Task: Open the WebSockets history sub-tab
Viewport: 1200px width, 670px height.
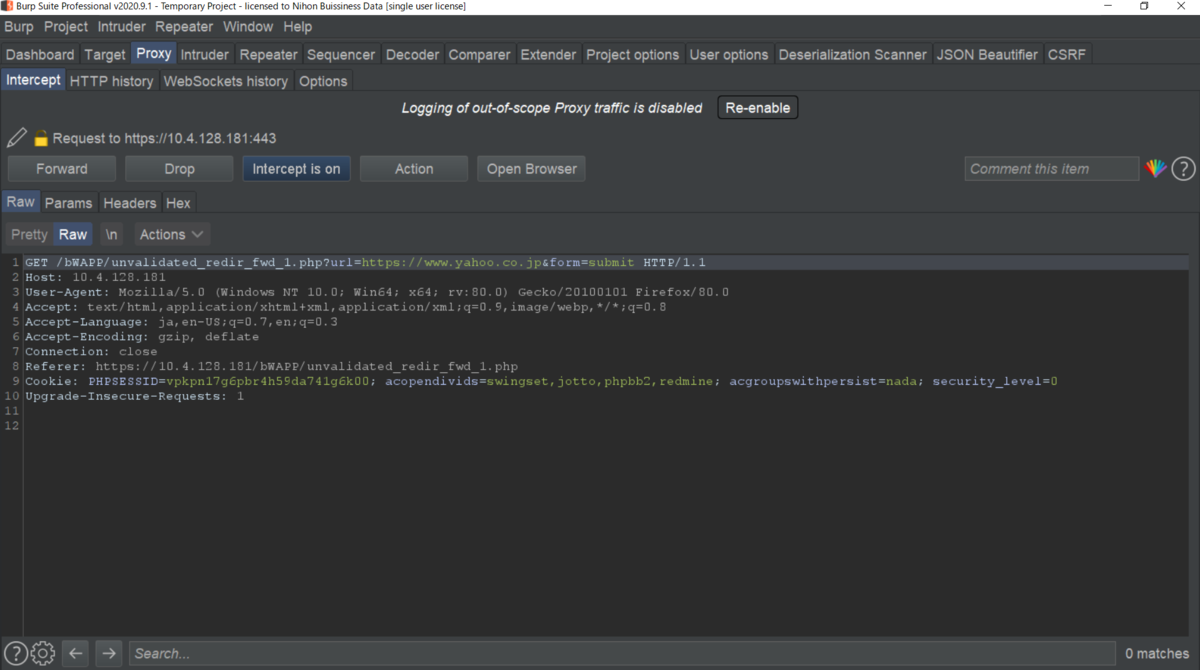Action: (x=226, y=81)
